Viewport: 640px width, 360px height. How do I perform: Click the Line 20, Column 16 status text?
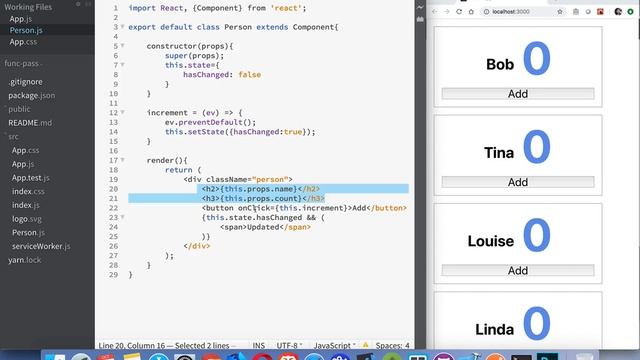131,345
